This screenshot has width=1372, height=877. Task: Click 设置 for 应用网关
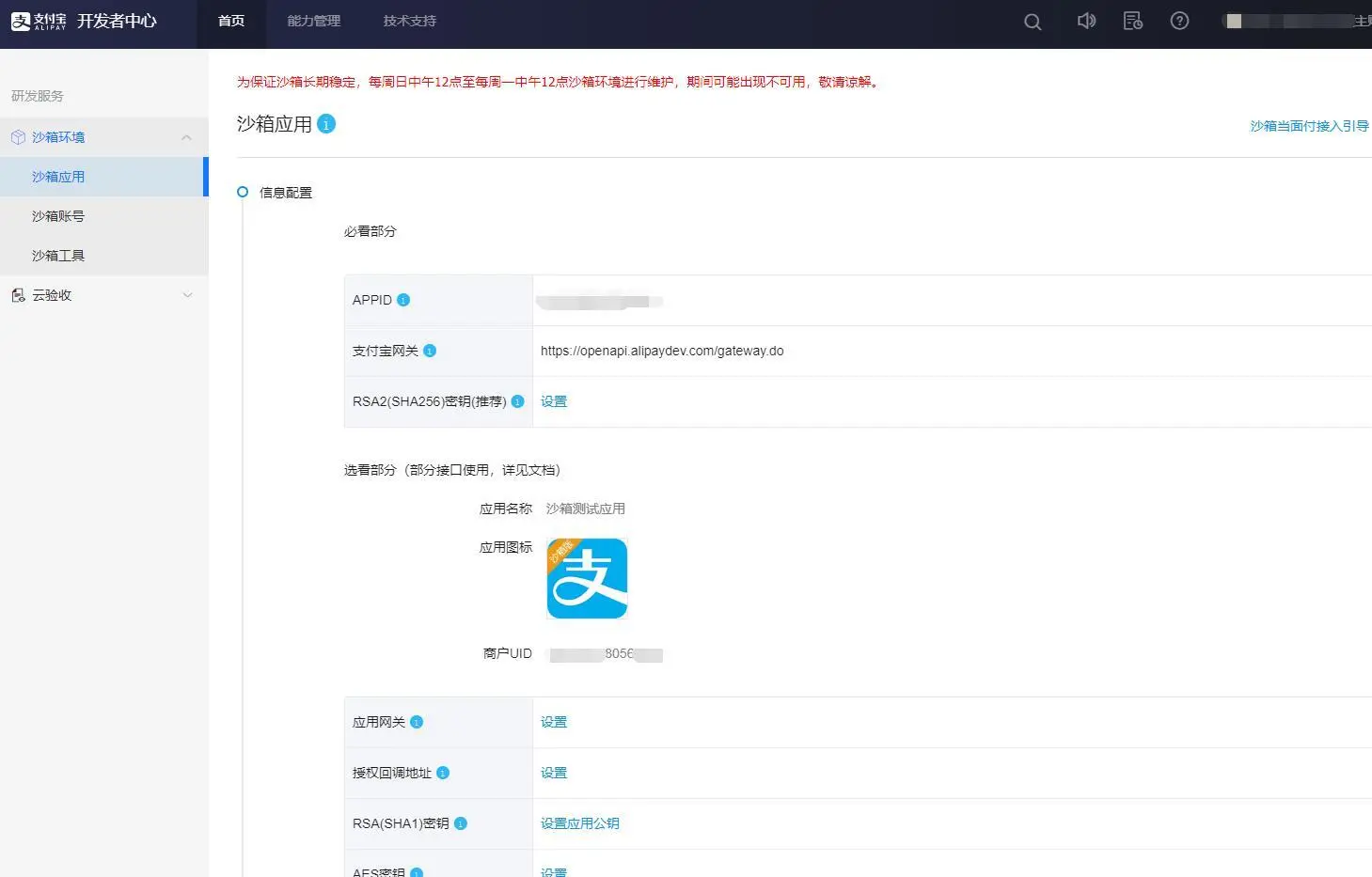[x=554, y=722]
